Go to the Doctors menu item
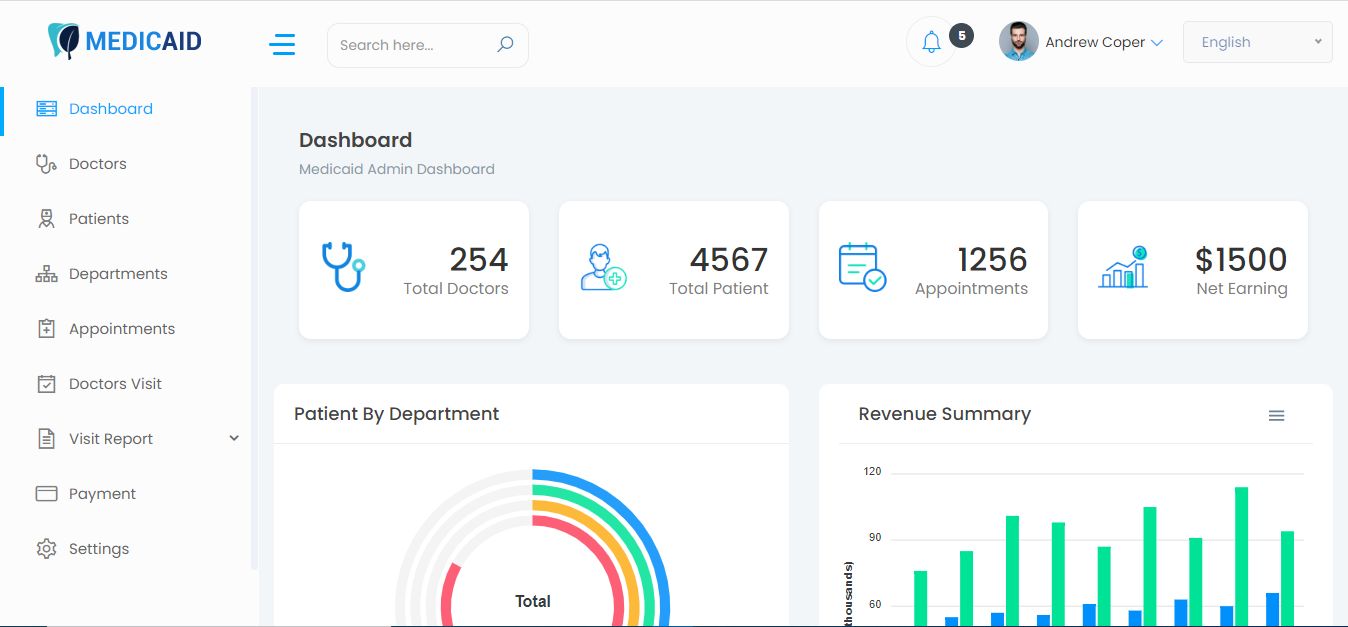Image resolution: width=1348 pixels, height=627 pixels. click(98, 164)
